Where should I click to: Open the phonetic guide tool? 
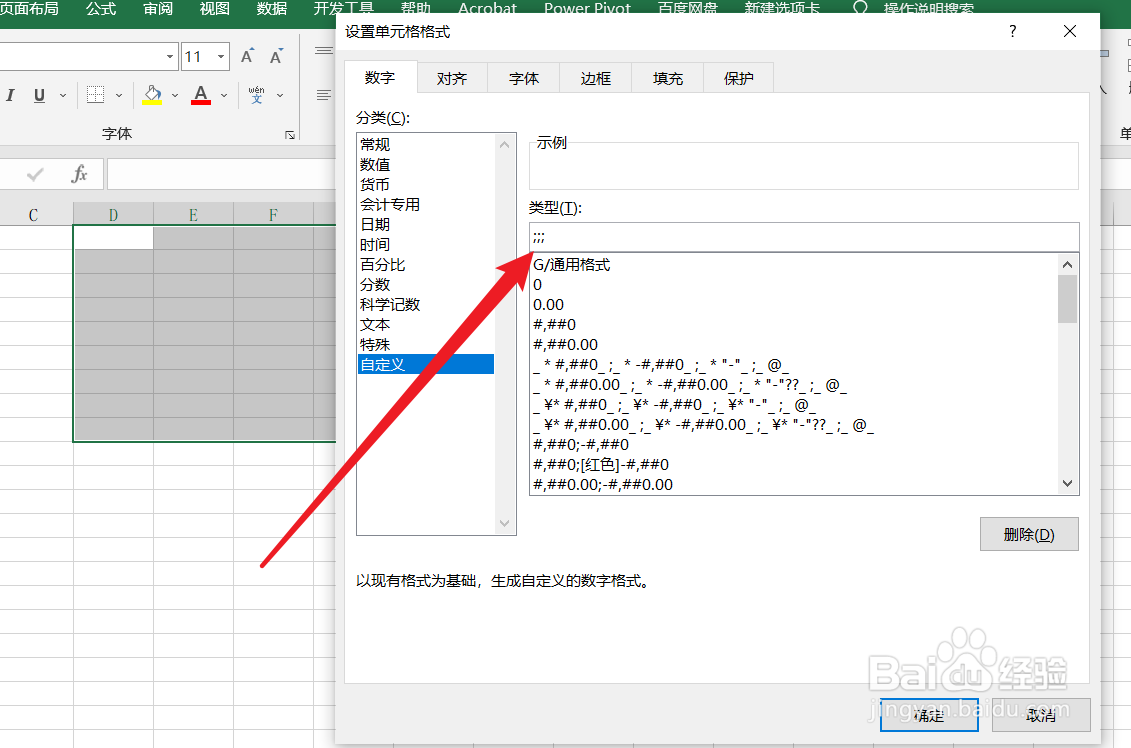click(257, 94)
